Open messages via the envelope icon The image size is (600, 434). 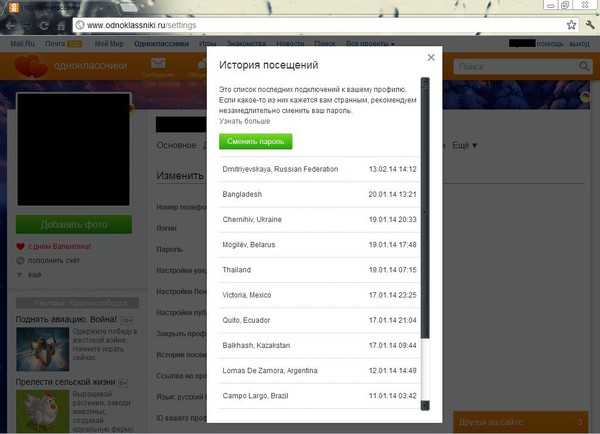[158, 64]
